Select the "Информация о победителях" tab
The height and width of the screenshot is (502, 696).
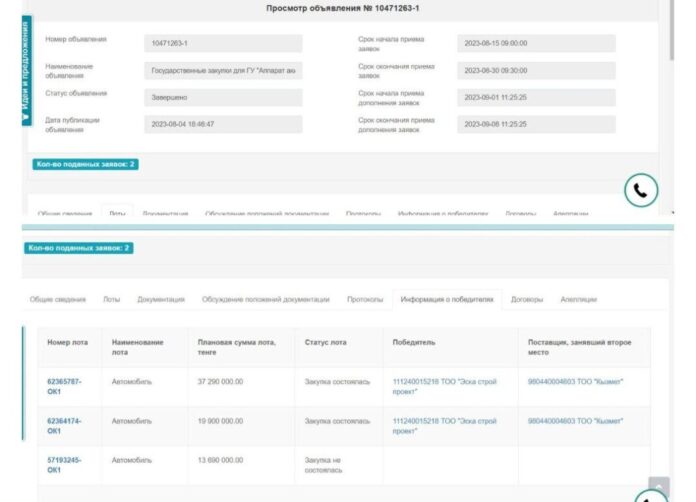(x=447, y=299)
